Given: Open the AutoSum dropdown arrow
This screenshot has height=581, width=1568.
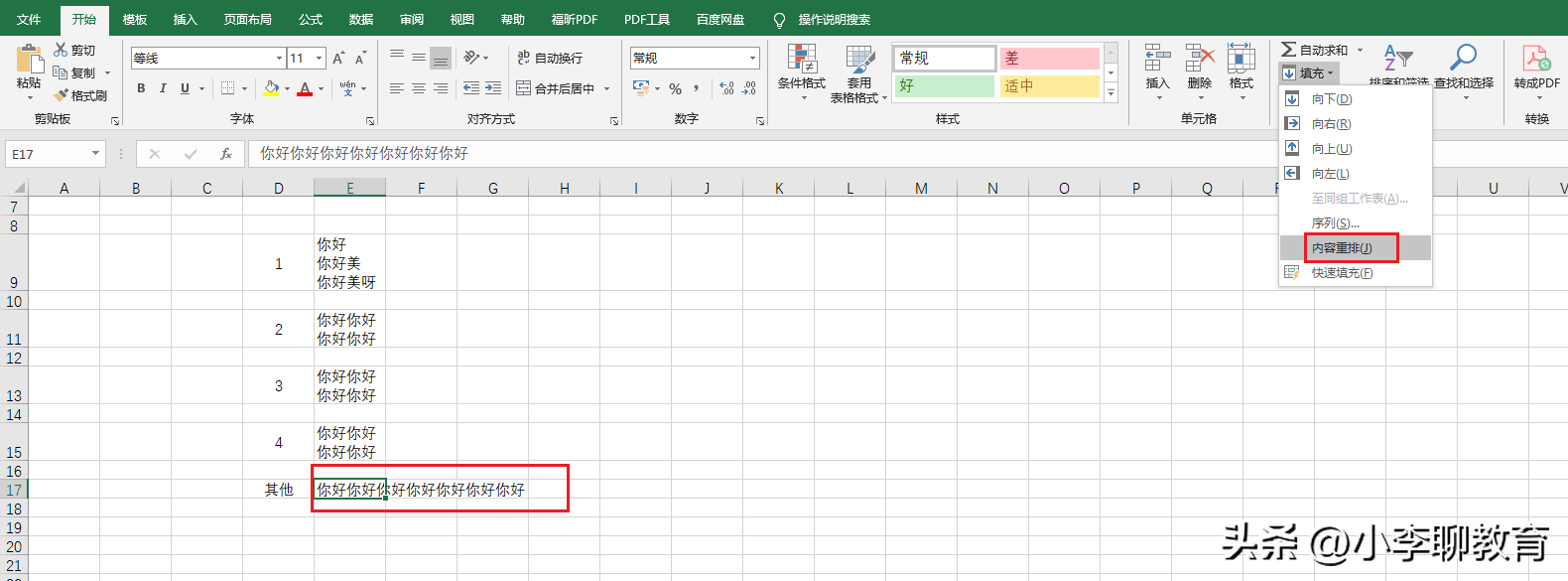Looking at the screenshot, I should click(1360, 50).
